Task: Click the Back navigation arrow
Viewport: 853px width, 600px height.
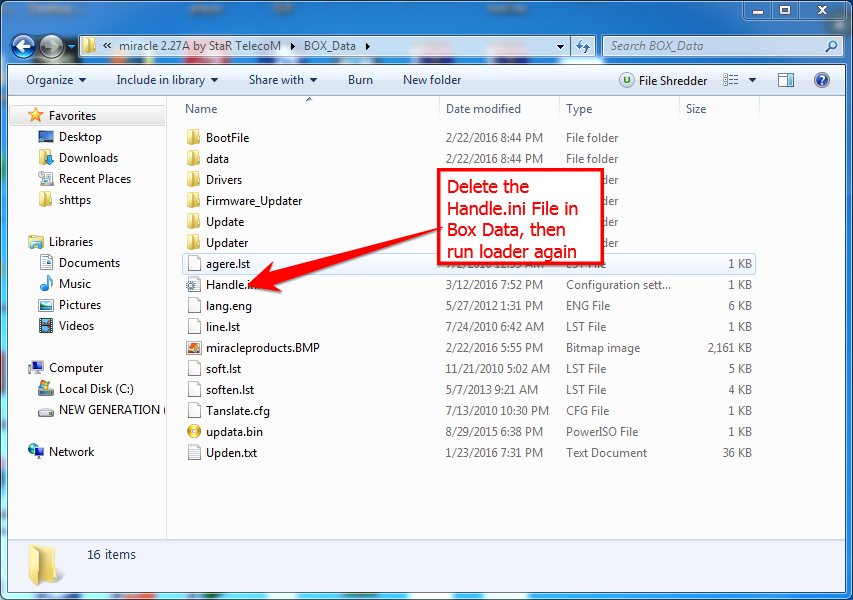Action: point(22,46)
